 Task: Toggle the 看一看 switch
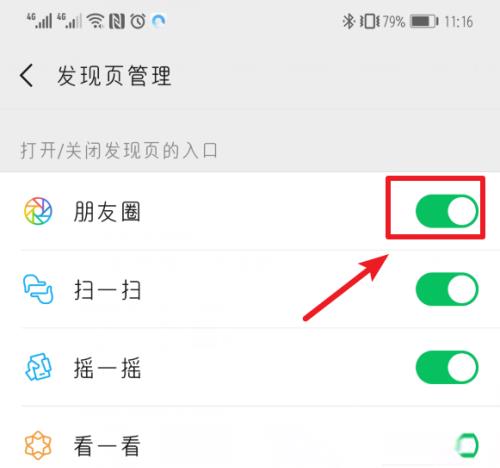point(466,445)
